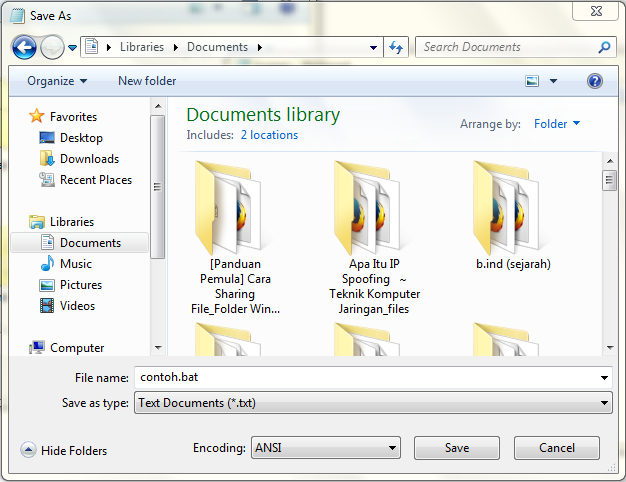
Task: Click the Cancel button
Action: (557, 448)
